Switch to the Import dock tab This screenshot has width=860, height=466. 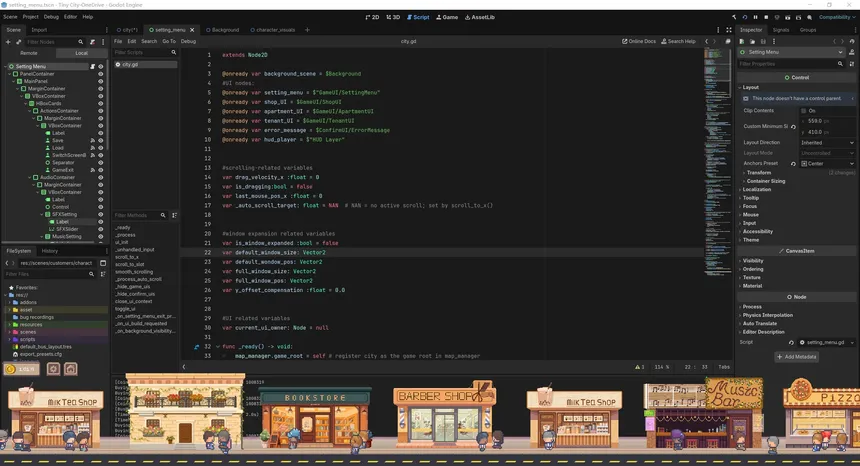click(39, 30)
